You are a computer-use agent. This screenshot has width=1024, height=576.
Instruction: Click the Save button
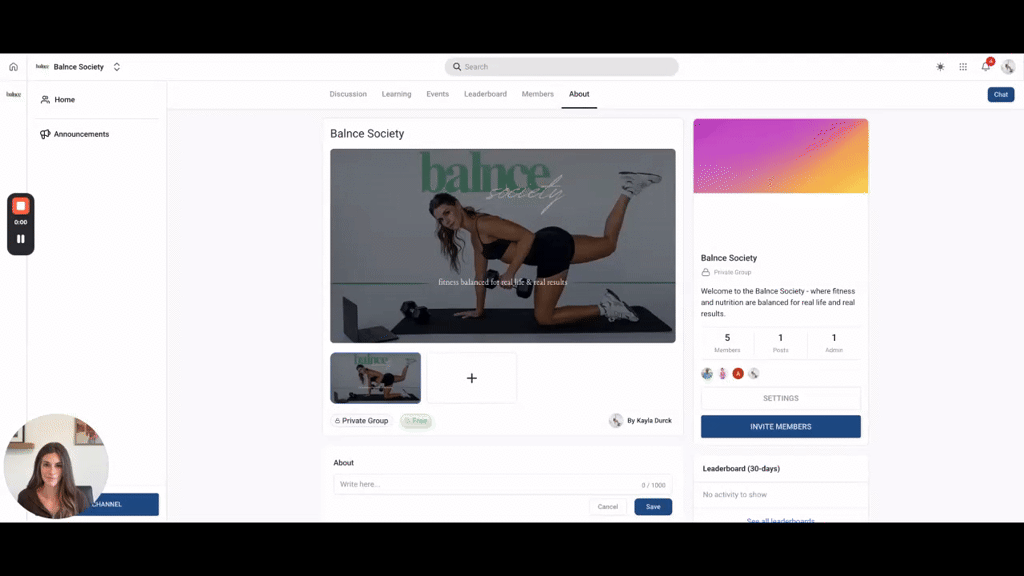(653, 507)
